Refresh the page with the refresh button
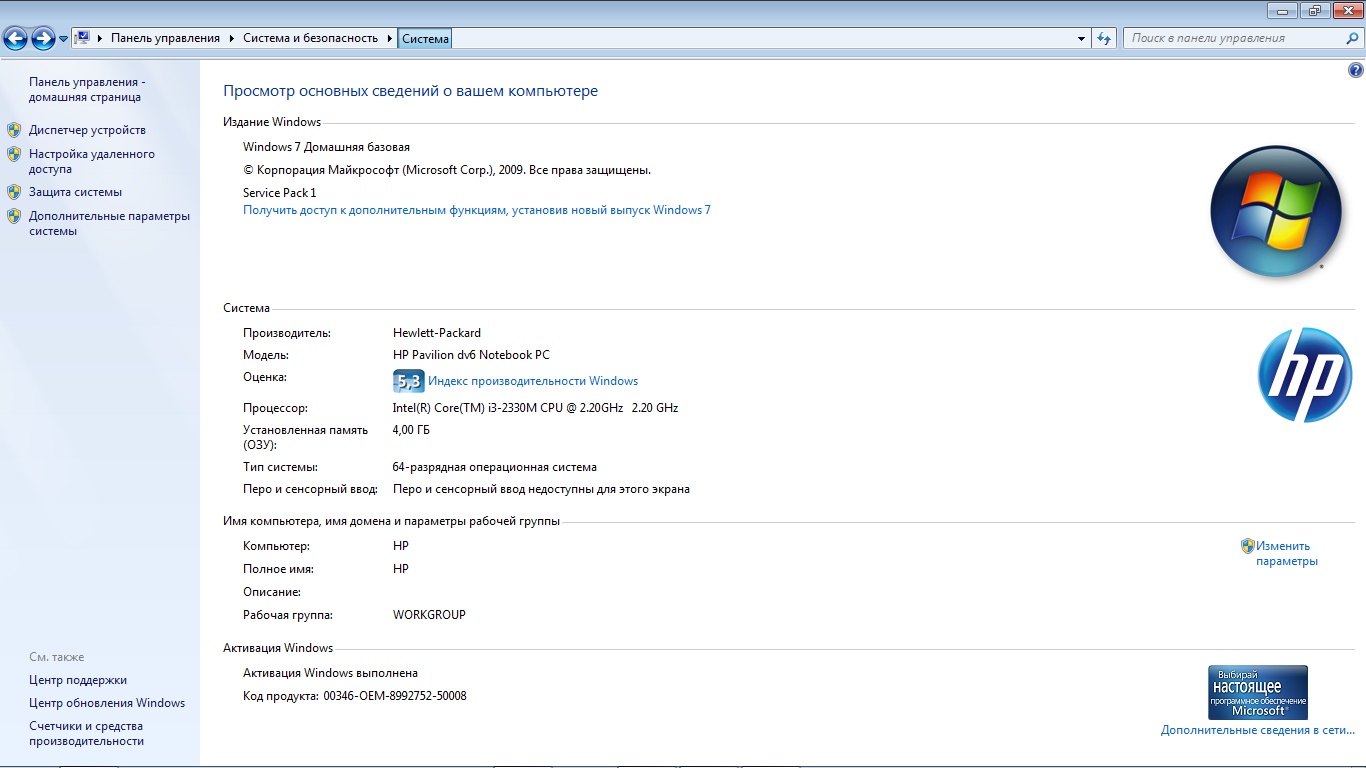1366x768 pixels. pyautogui.click(x=1104, y=38)
